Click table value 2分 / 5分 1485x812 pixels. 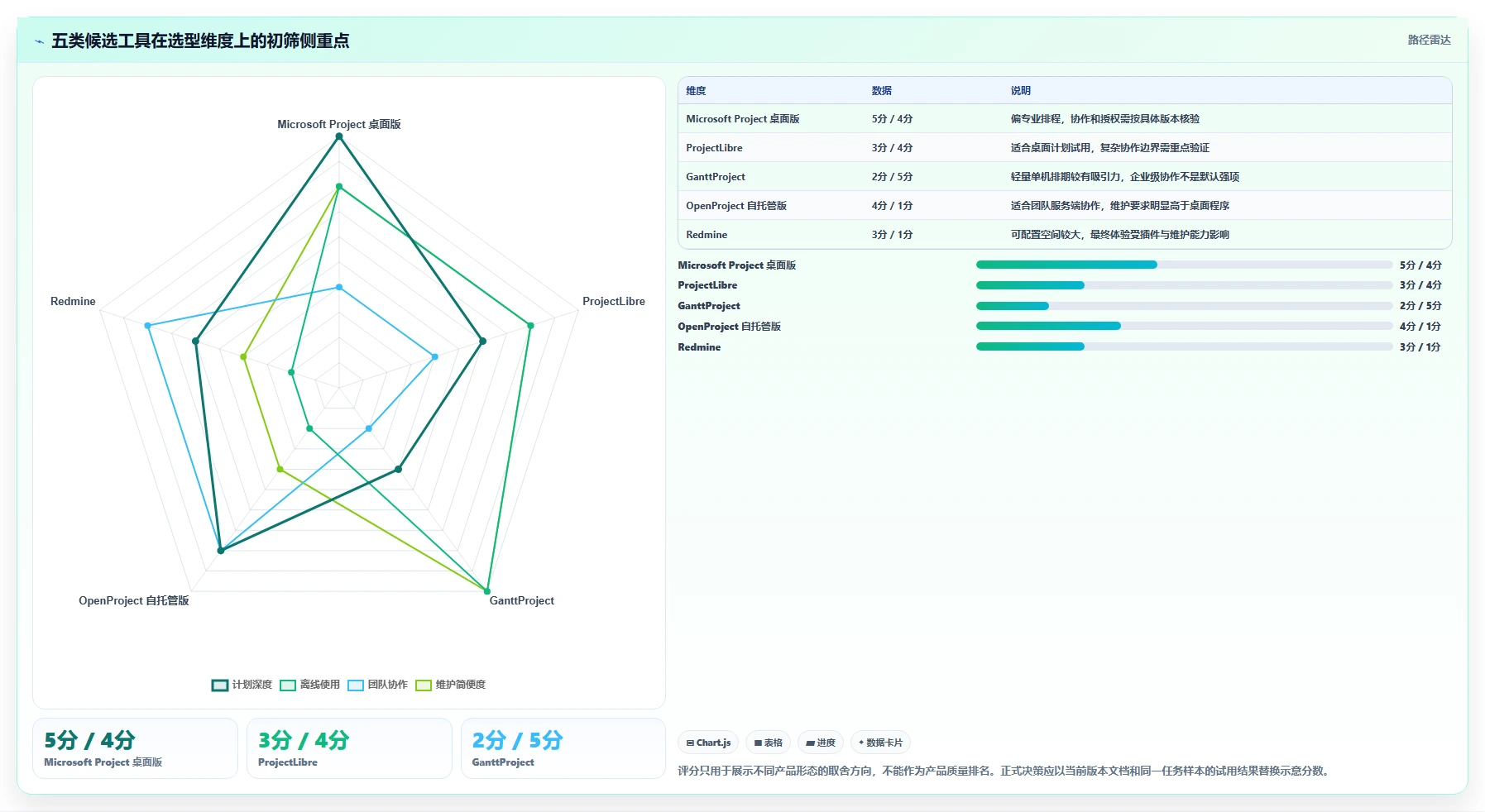point(892,177)
